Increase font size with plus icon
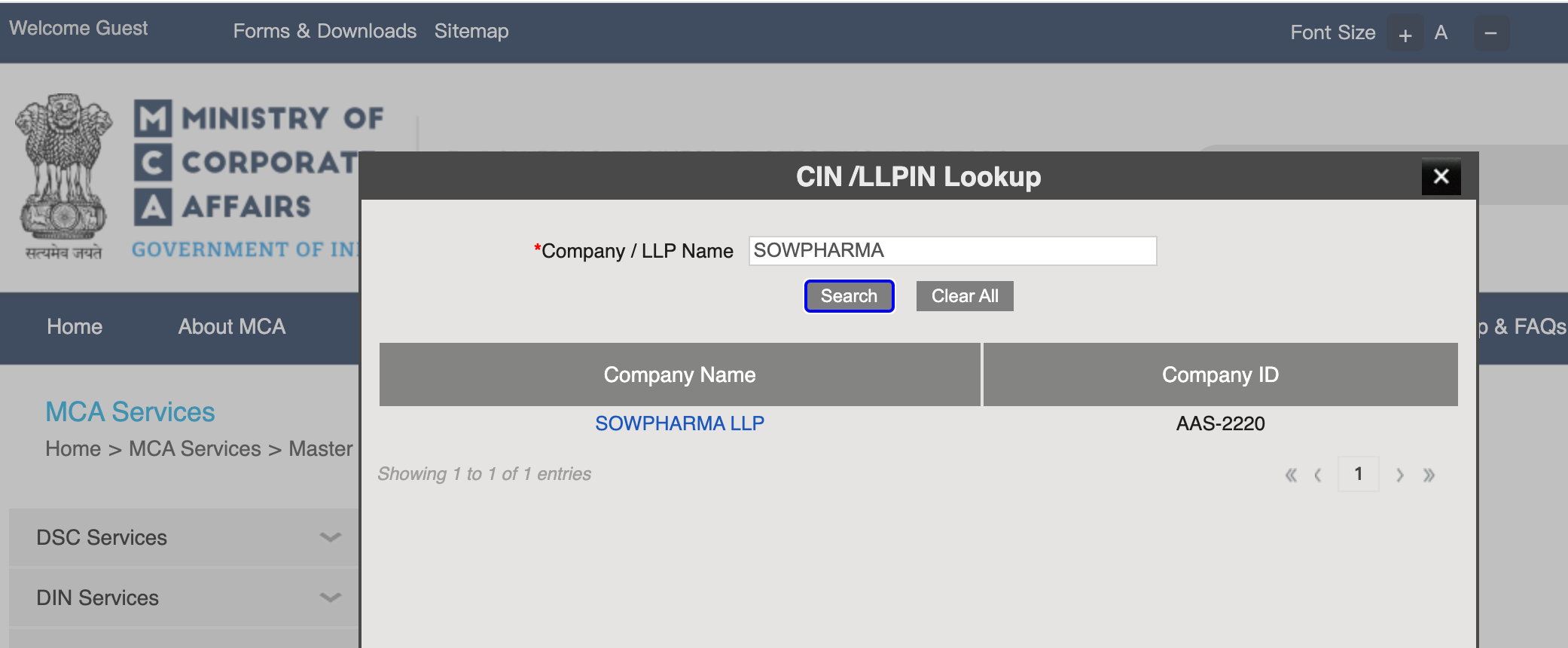The width and height of the screenshot is (1568, 648). 1405,34
